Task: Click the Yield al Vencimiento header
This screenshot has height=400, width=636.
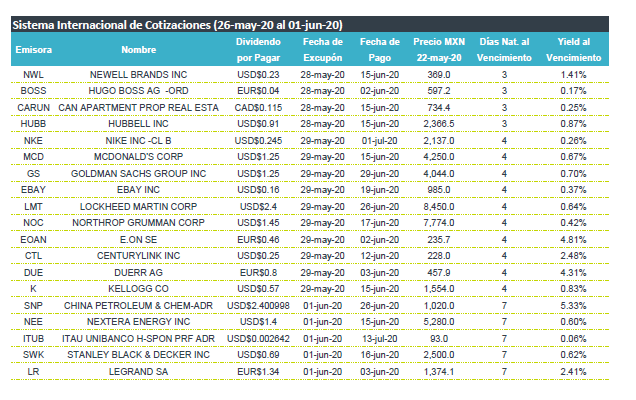Action: coord(574,50)
